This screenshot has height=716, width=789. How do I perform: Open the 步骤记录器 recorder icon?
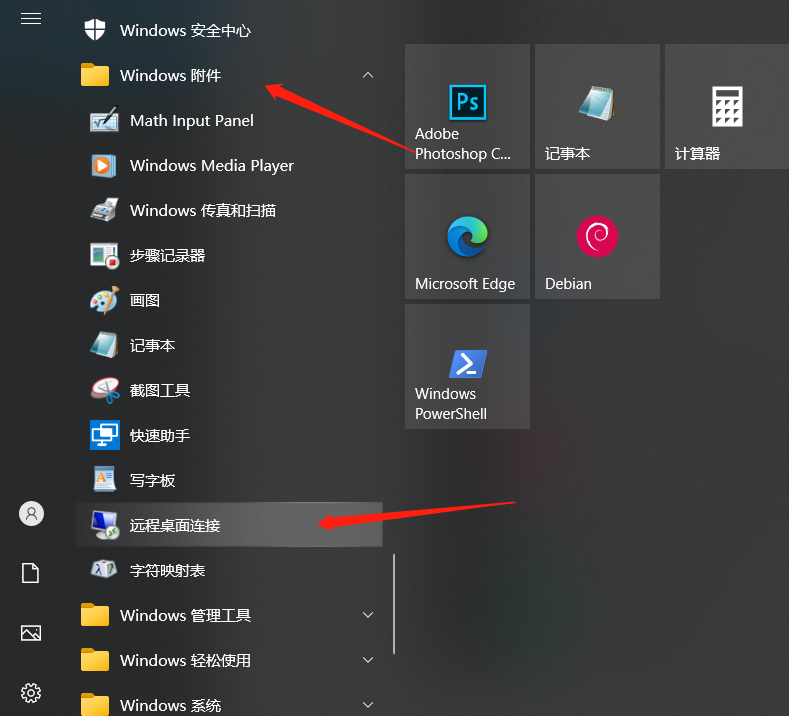tap(104, 255)
